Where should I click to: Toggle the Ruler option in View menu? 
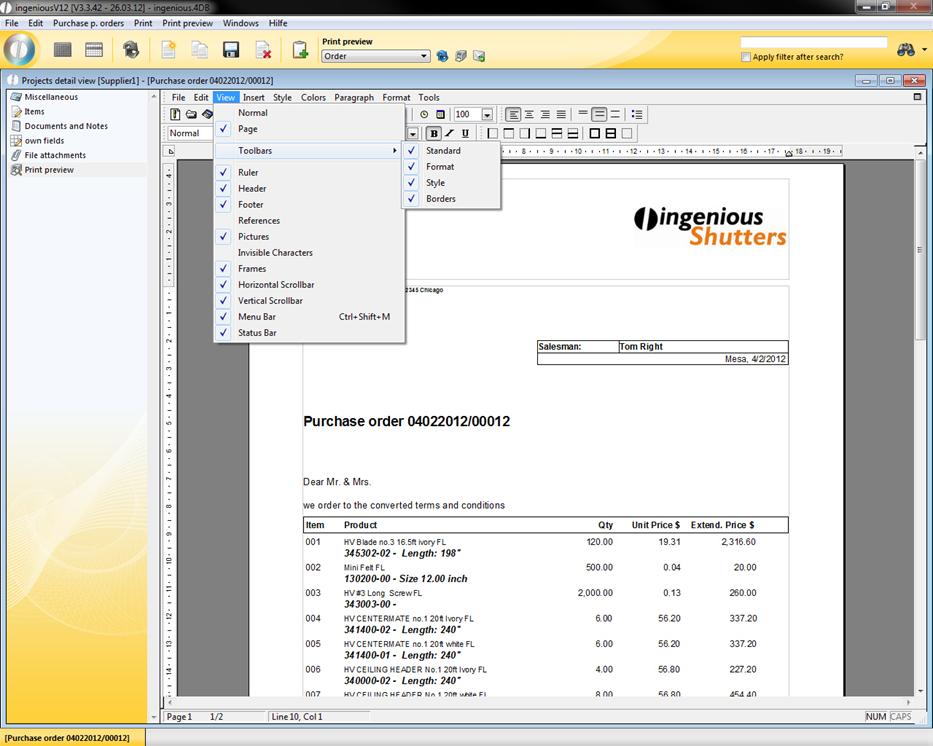(248, 173)
